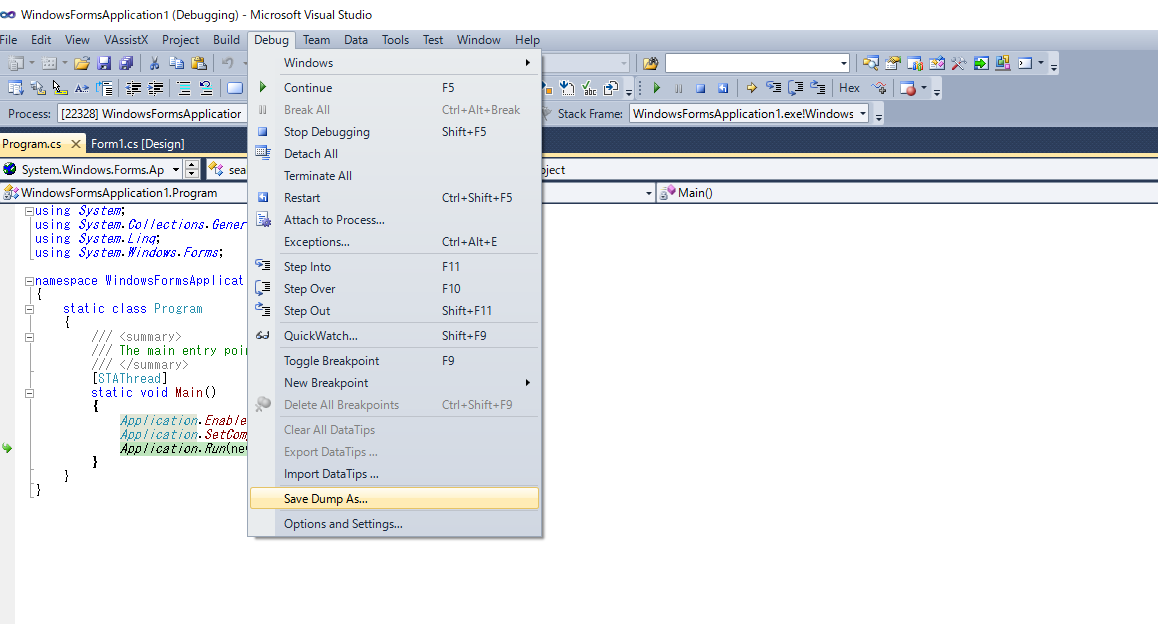Click the Cut scissors icon
This screenshot has height=624, width=1158.
[x=154, y=64]
